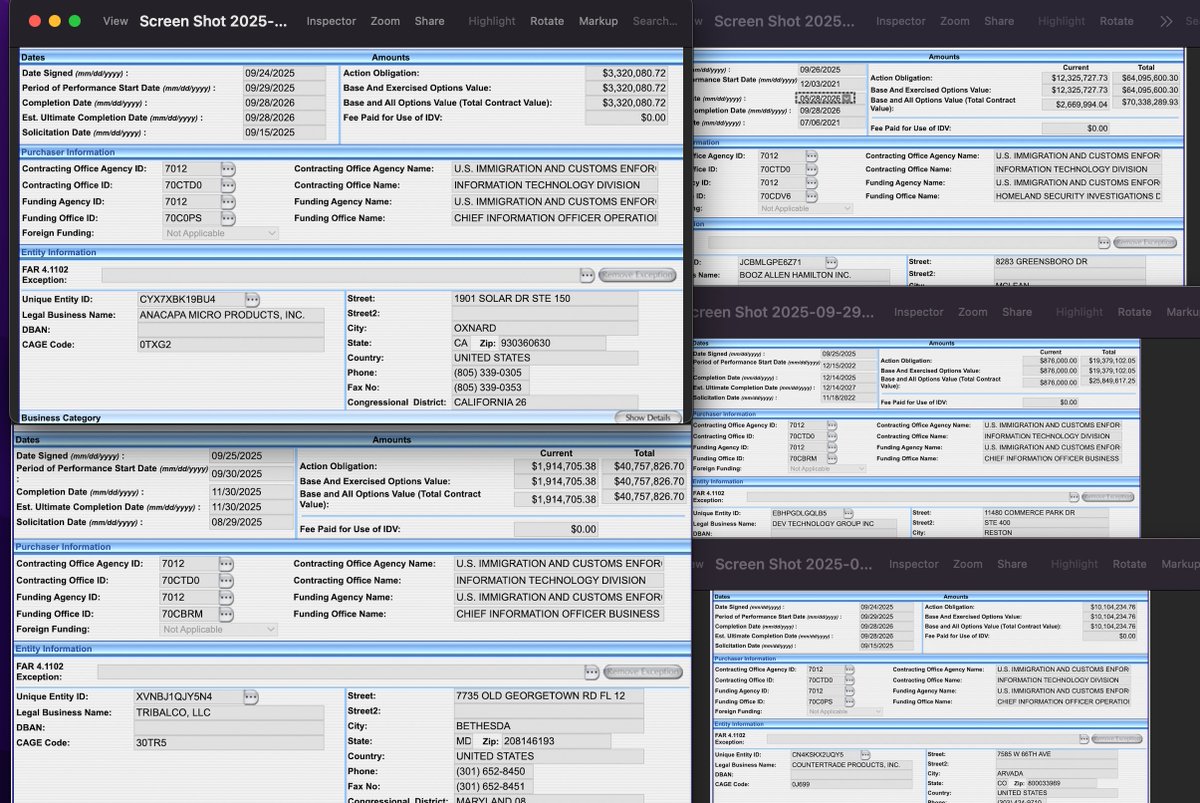Open lookup beside CN4KSKX2UQY5 entity ID

click(864, 754)
